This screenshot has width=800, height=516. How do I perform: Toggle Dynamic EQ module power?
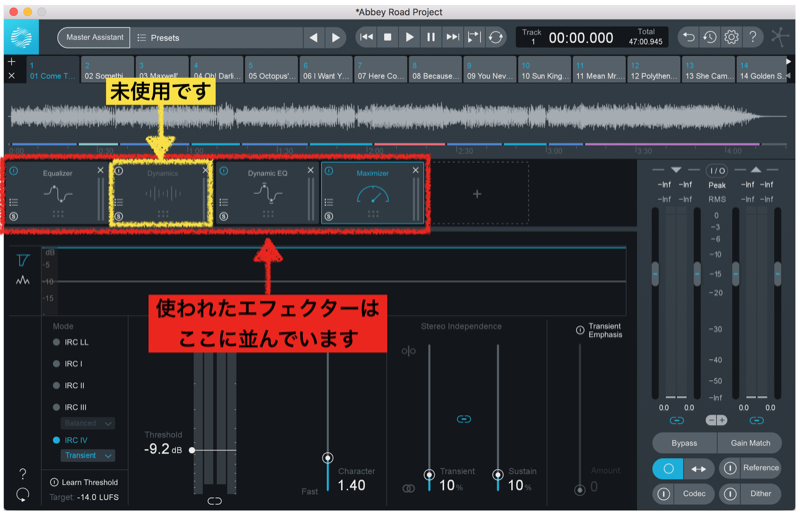click(x=224, y=171)
